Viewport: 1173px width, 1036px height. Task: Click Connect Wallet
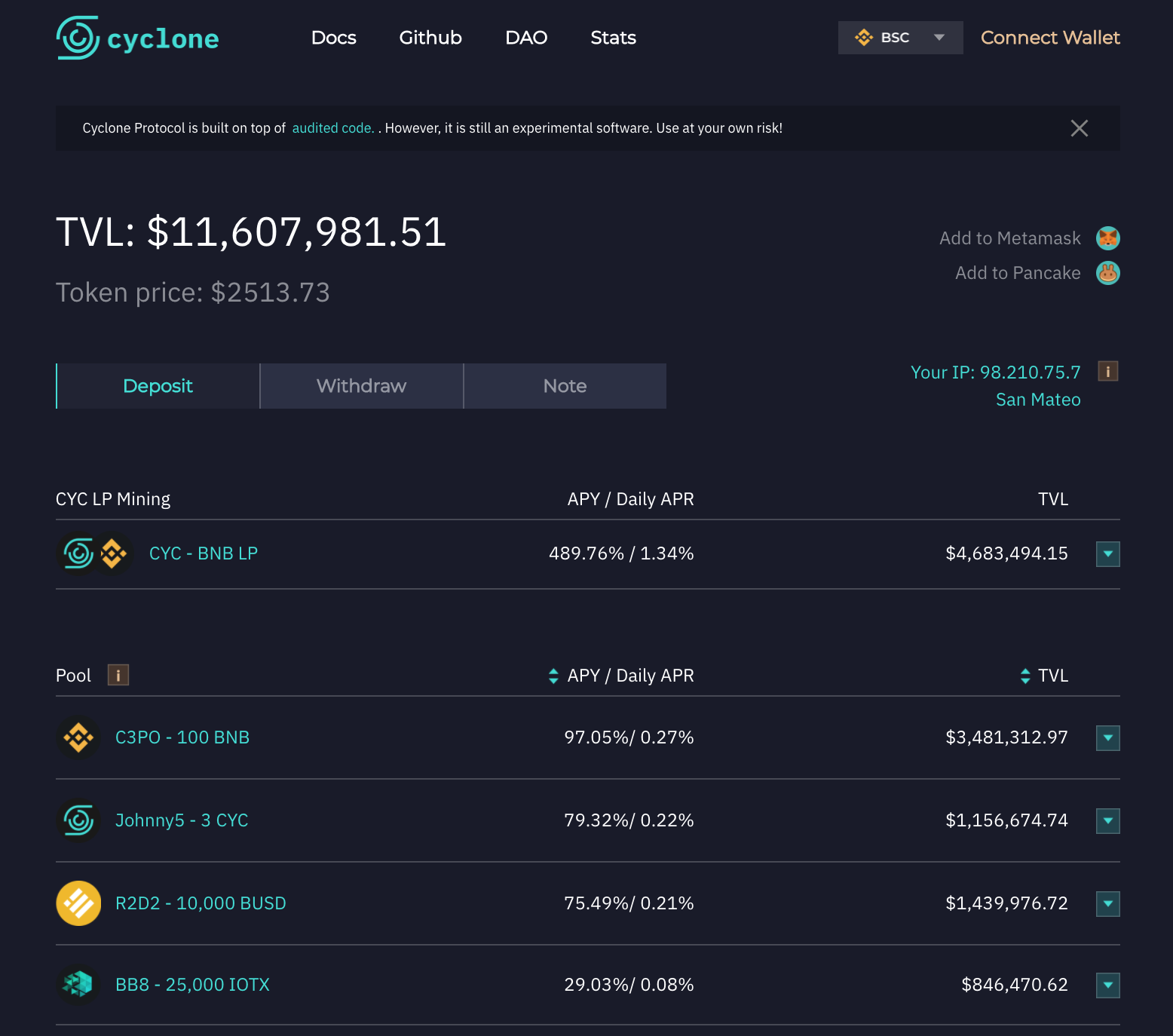tap(1050, 38)
